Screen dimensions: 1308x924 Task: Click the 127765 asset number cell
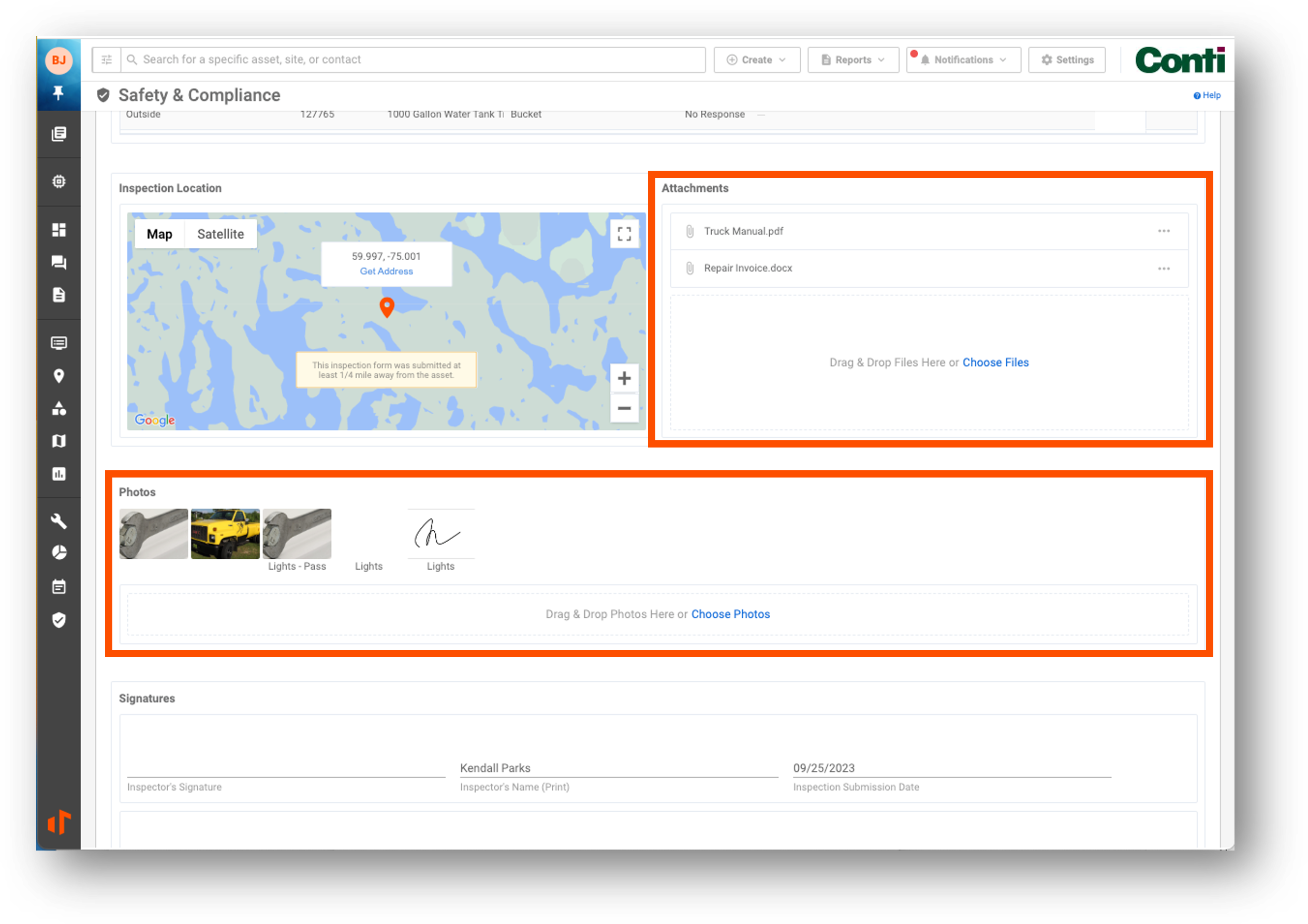317,114
